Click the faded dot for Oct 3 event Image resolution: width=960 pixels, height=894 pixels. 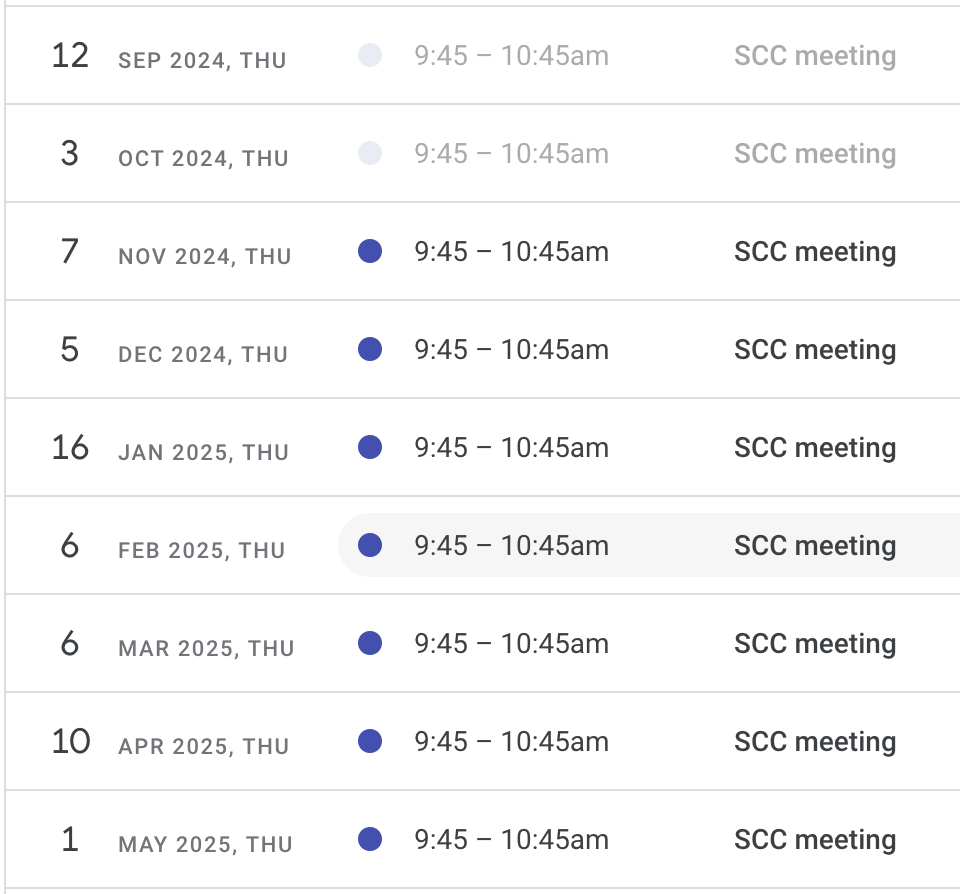[370, 153]
